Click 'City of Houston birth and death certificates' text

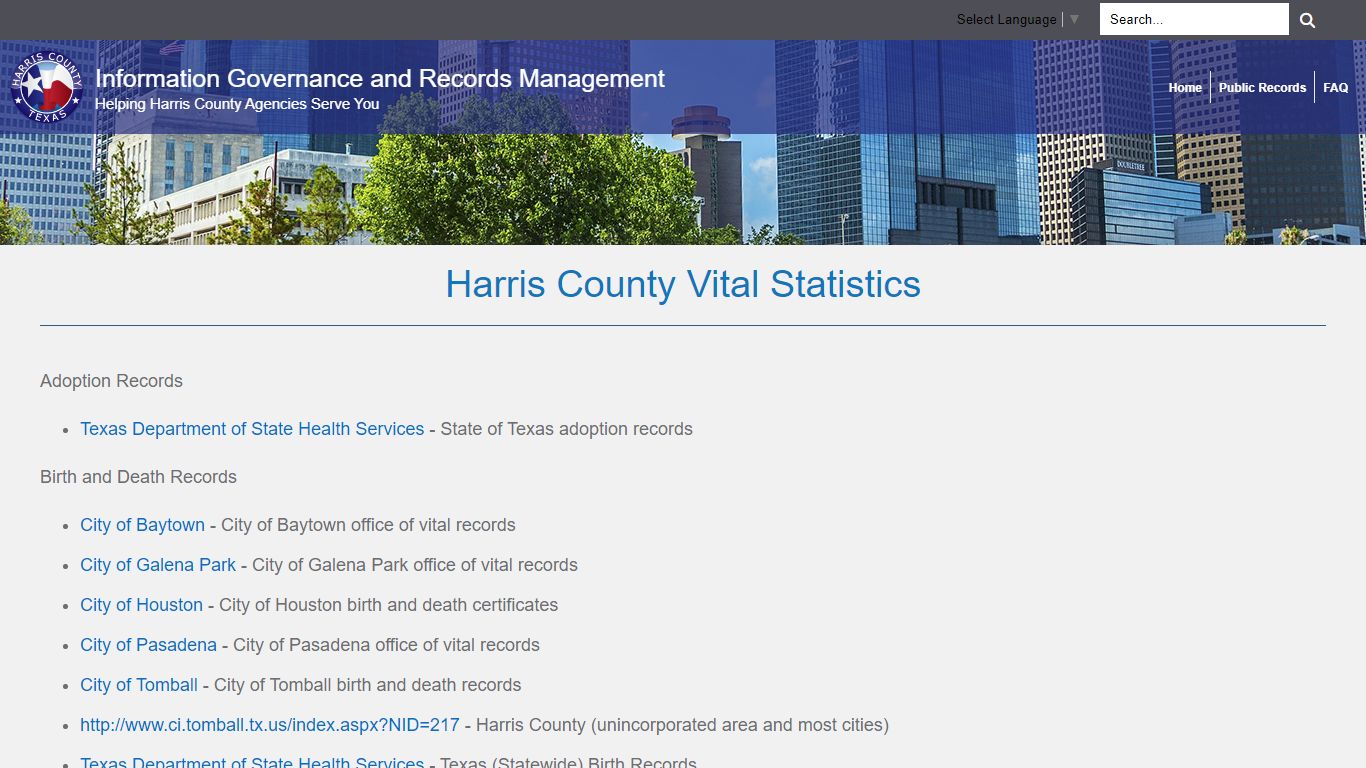click(x=389, y=605)
